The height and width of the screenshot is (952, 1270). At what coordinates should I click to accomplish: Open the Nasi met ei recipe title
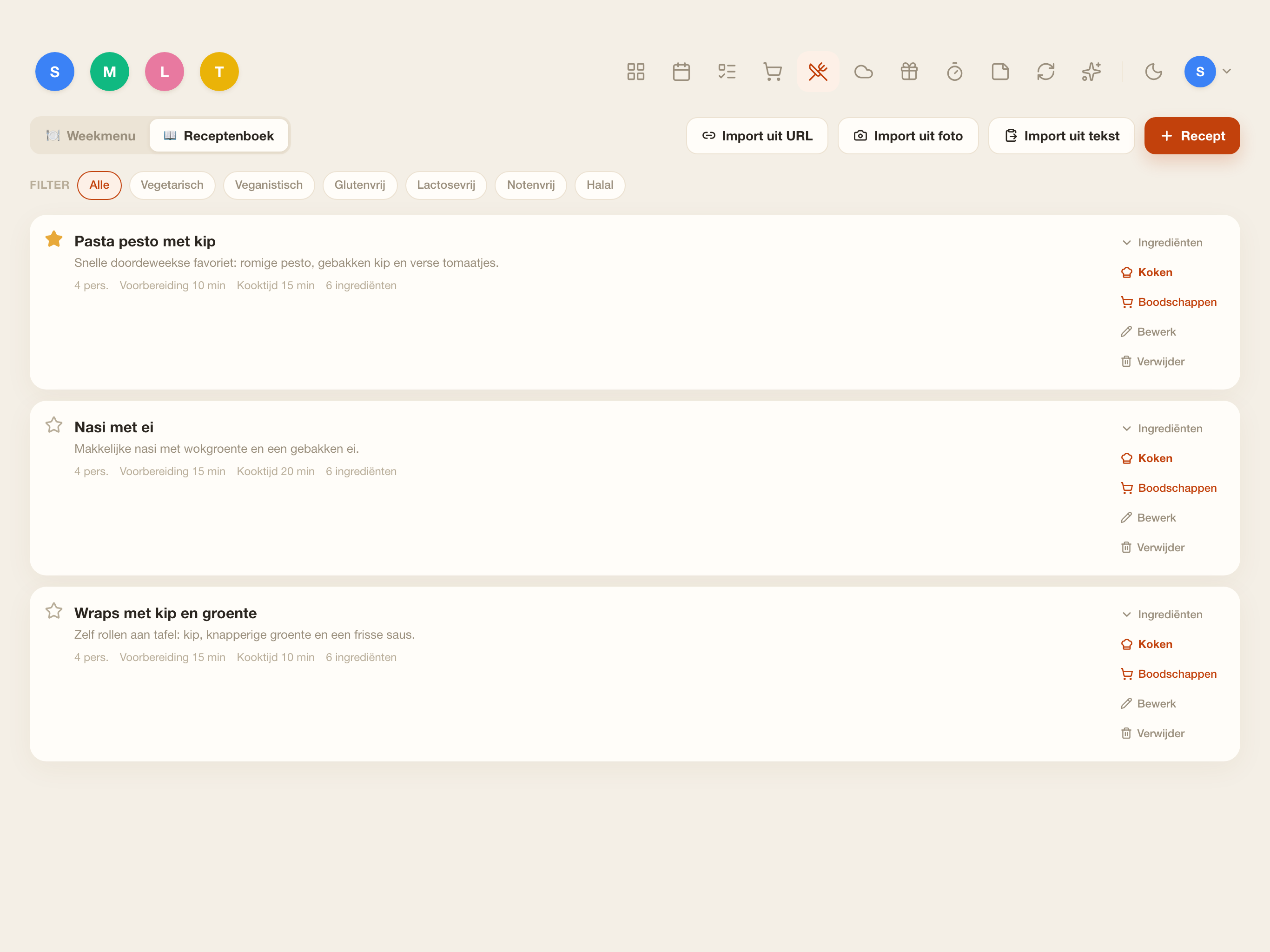(114, 427)
